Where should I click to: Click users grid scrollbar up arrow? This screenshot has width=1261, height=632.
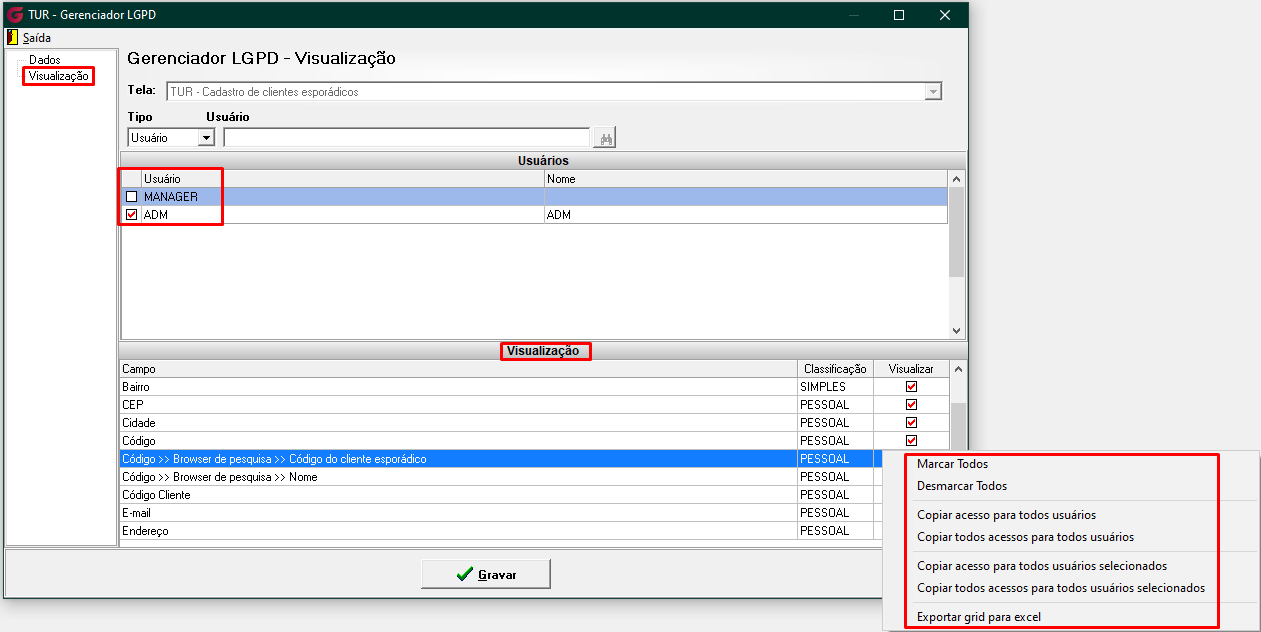(x=956, y=179)
